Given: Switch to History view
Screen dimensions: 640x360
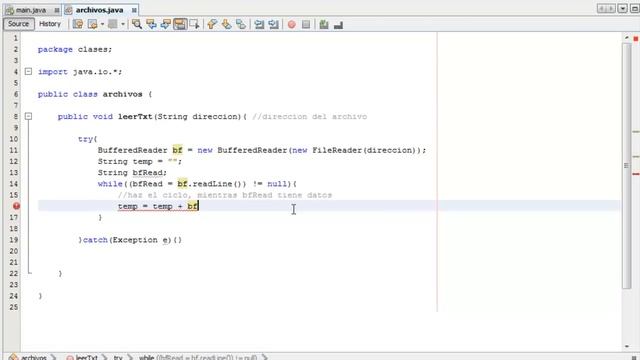Looking at the screenshot, I should [50, 24].
